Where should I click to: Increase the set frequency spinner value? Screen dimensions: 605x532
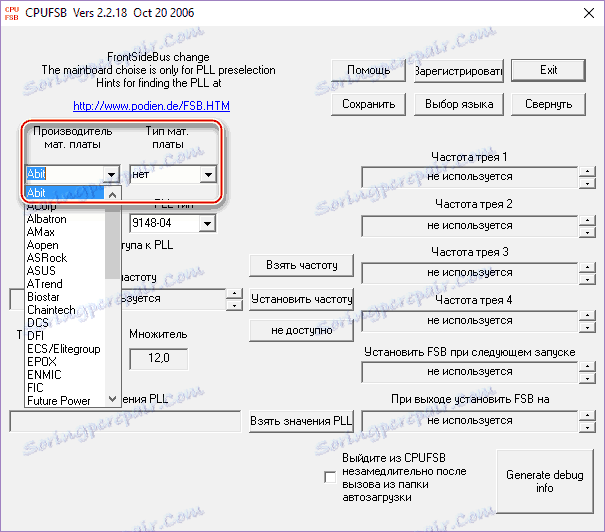234,294
